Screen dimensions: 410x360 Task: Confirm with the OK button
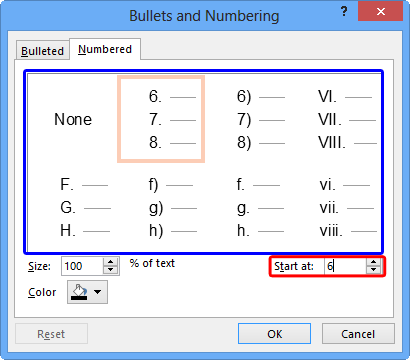click(x=274, y=334)
